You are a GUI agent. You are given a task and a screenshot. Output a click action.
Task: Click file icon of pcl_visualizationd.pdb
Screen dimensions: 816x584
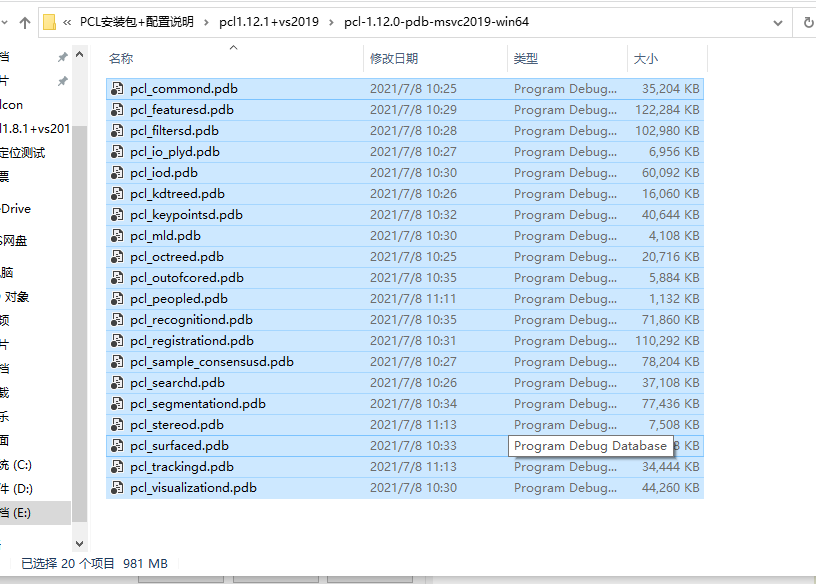(117, 488)
